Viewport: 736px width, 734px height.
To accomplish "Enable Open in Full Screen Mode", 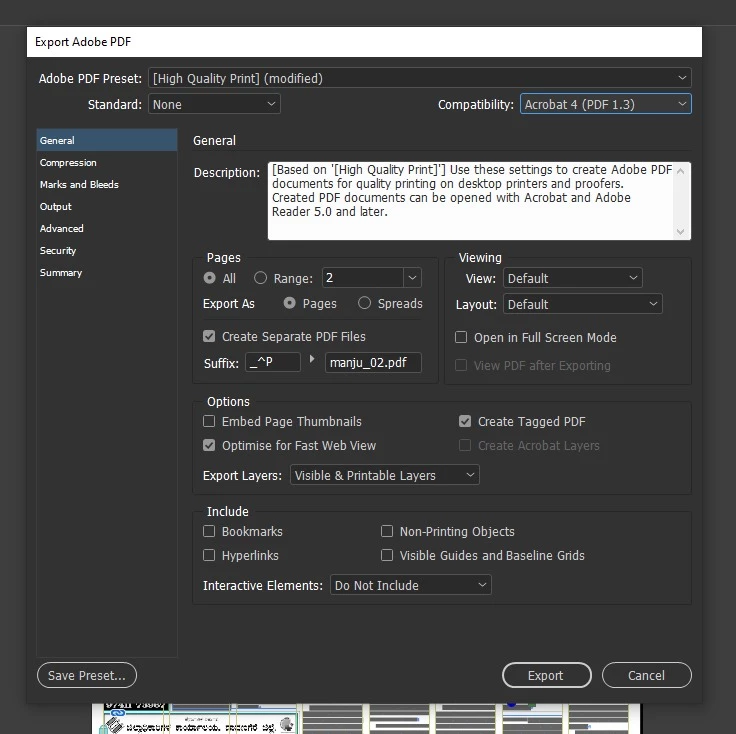I will click(461, 337).
